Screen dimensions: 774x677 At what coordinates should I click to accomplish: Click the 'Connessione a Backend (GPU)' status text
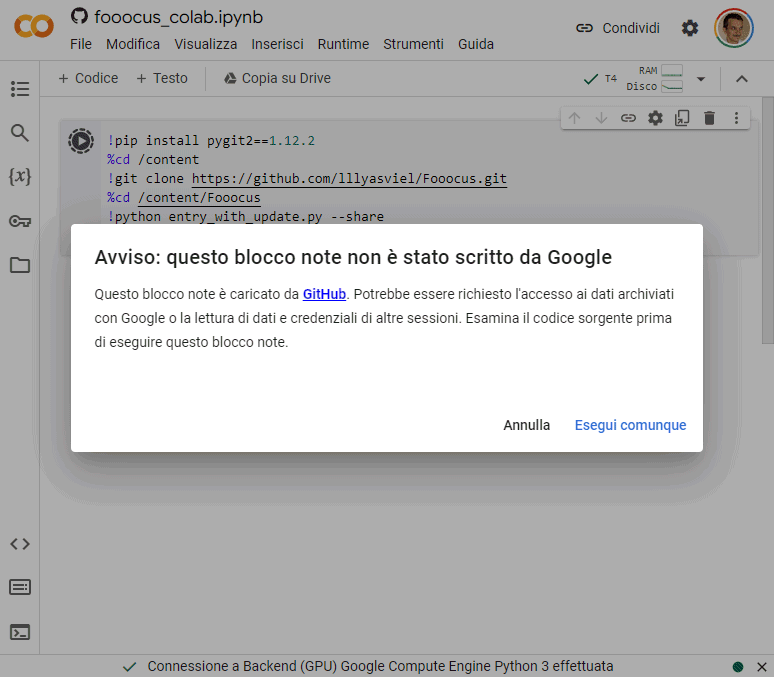click(380, 667)
